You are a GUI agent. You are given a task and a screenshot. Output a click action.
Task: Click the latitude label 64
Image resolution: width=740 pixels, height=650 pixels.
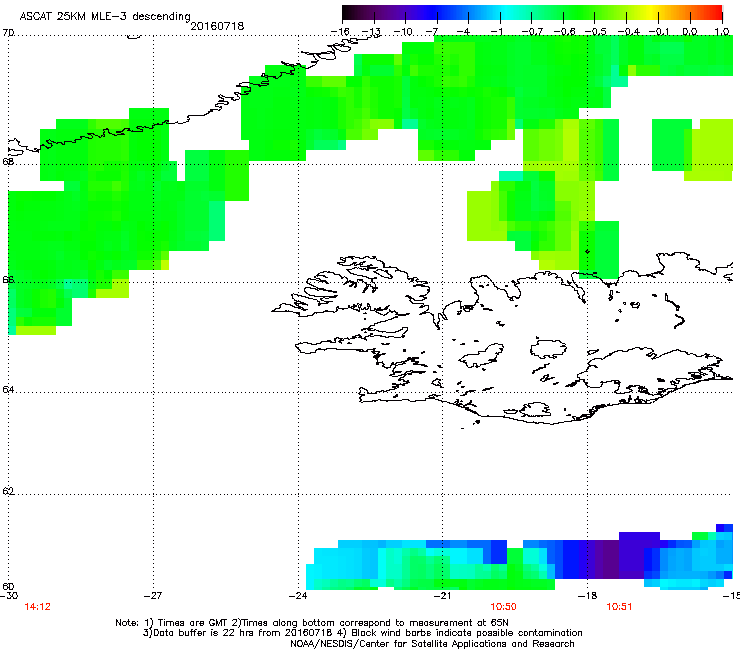(x=8, y=390)
